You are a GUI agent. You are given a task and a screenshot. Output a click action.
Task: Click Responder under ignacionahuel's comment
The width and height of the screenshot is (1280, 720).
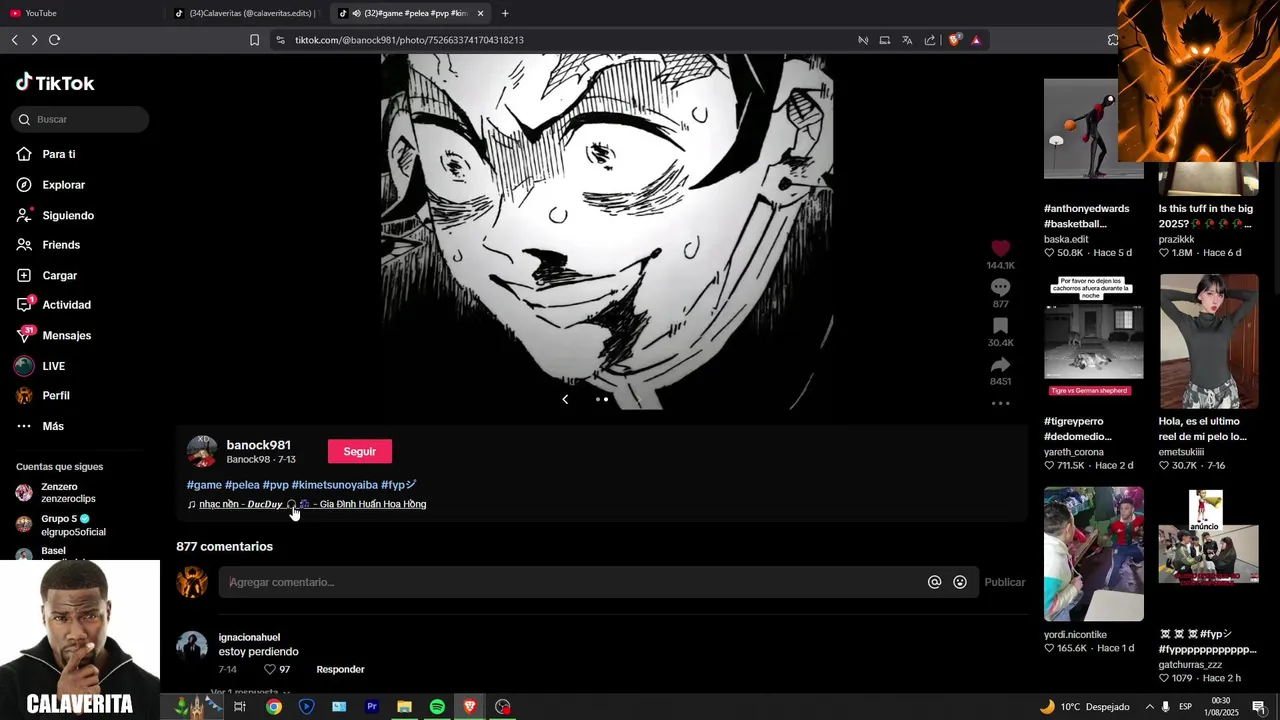click(x=340, y=669)
